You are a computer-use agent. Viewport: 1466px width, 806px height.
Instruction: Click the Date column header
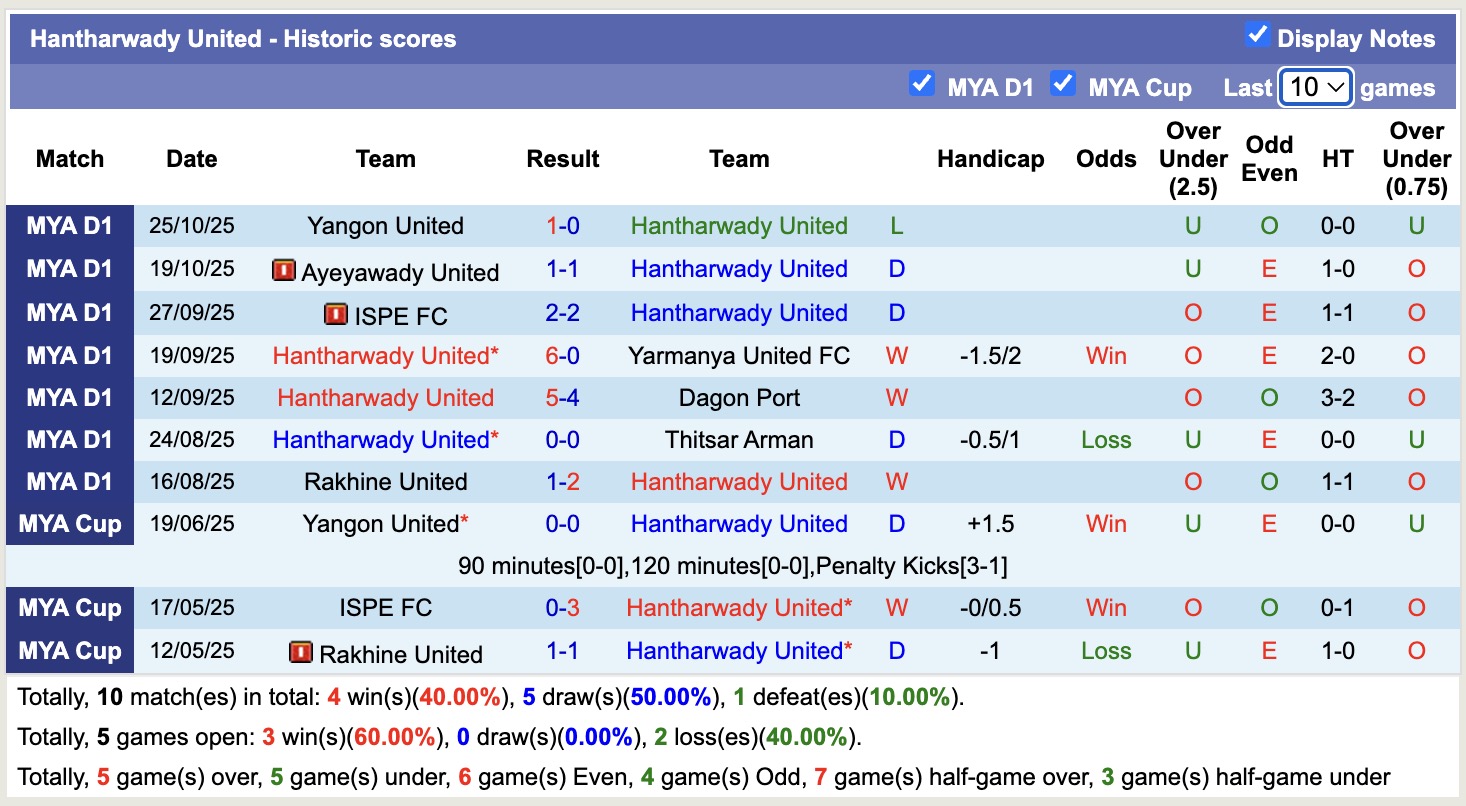(191, 158)
